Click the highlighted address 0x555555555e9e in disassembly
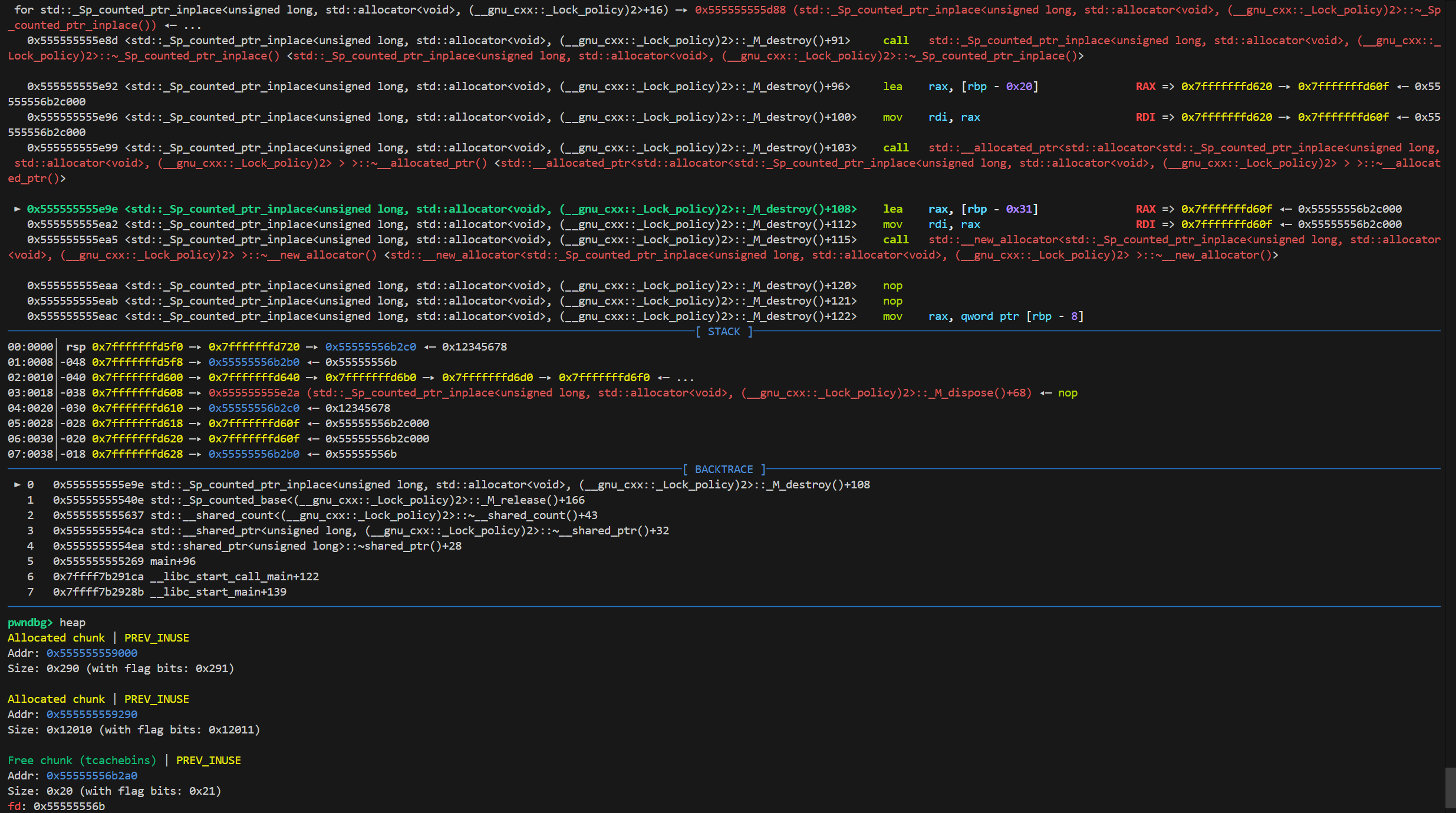The image size is (1456, 813). 72,209
